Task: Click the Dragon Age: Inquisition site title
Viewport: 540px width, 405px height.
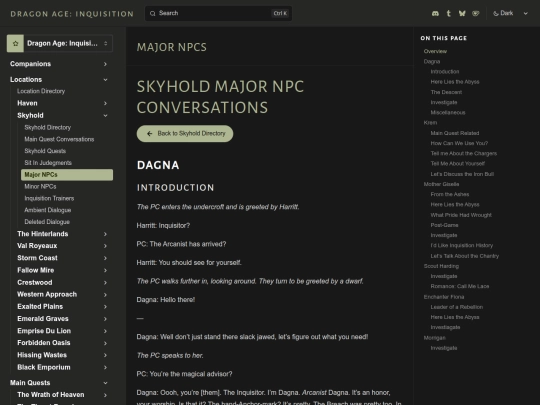Action: point(72,14)
